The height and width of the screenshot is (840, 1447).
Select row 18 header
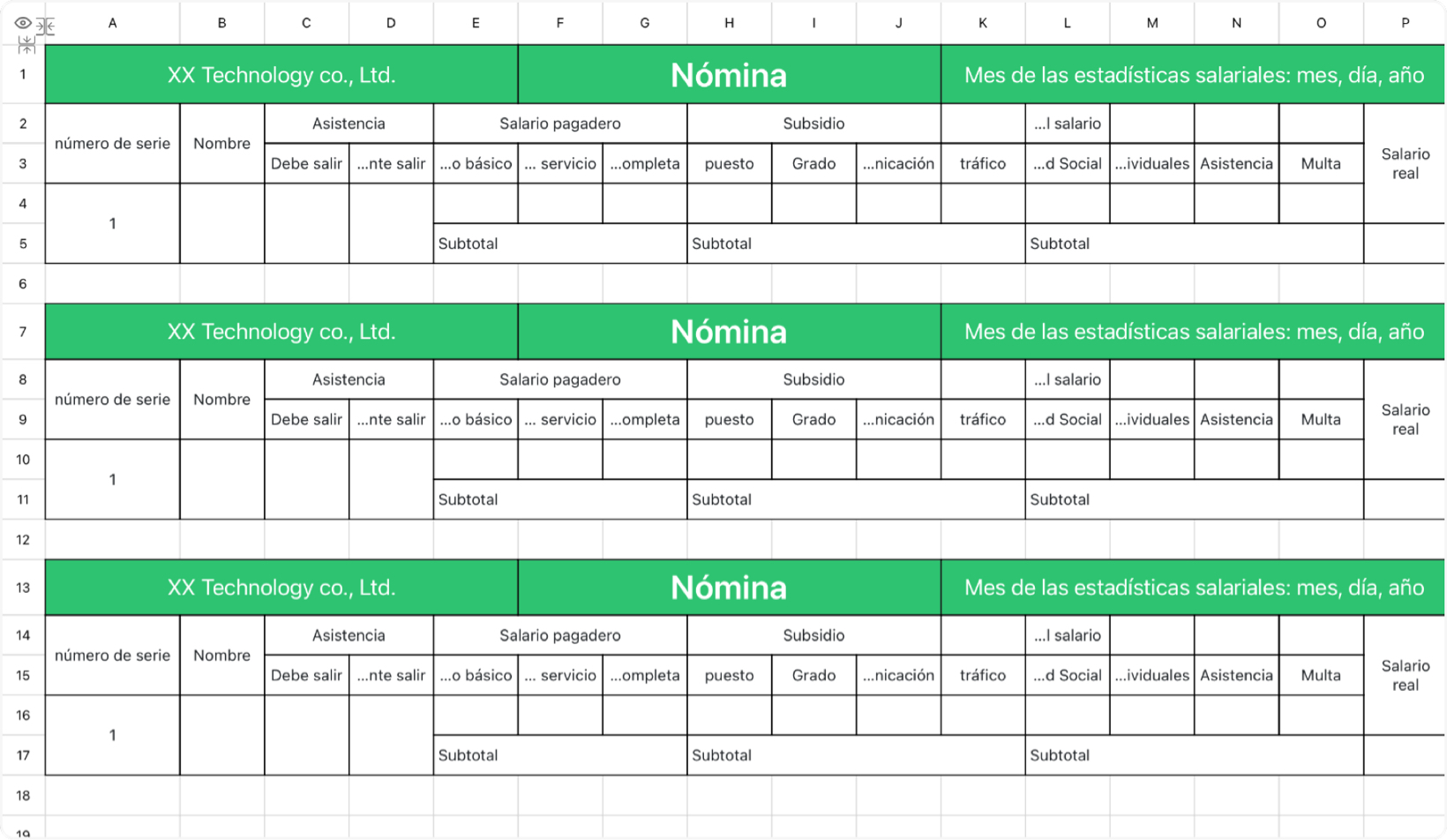(x=23, y=795)
